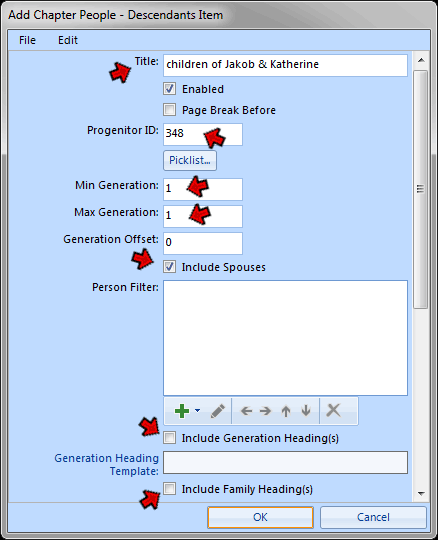This screenshot has height=540, width=438.
Task: Click the Generation Offset input field
Action: [x=203, y=243]
